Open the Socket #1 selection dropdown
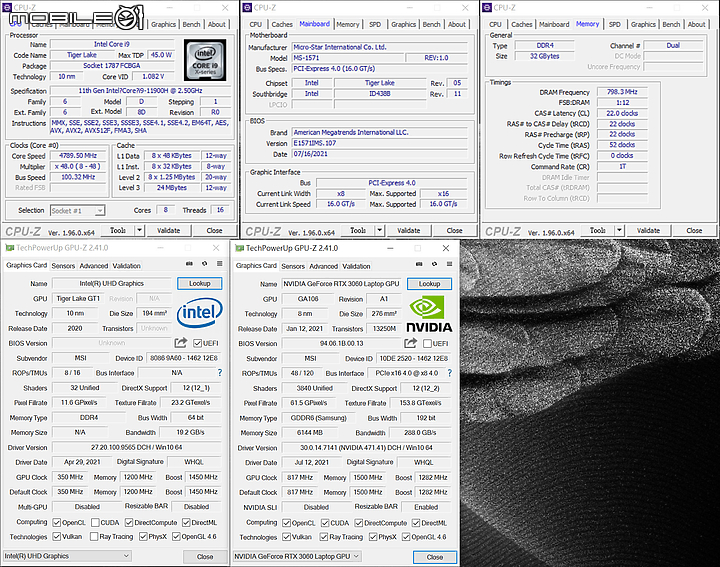This screenshot has height=567, width=720. click(x=78, y=211)
